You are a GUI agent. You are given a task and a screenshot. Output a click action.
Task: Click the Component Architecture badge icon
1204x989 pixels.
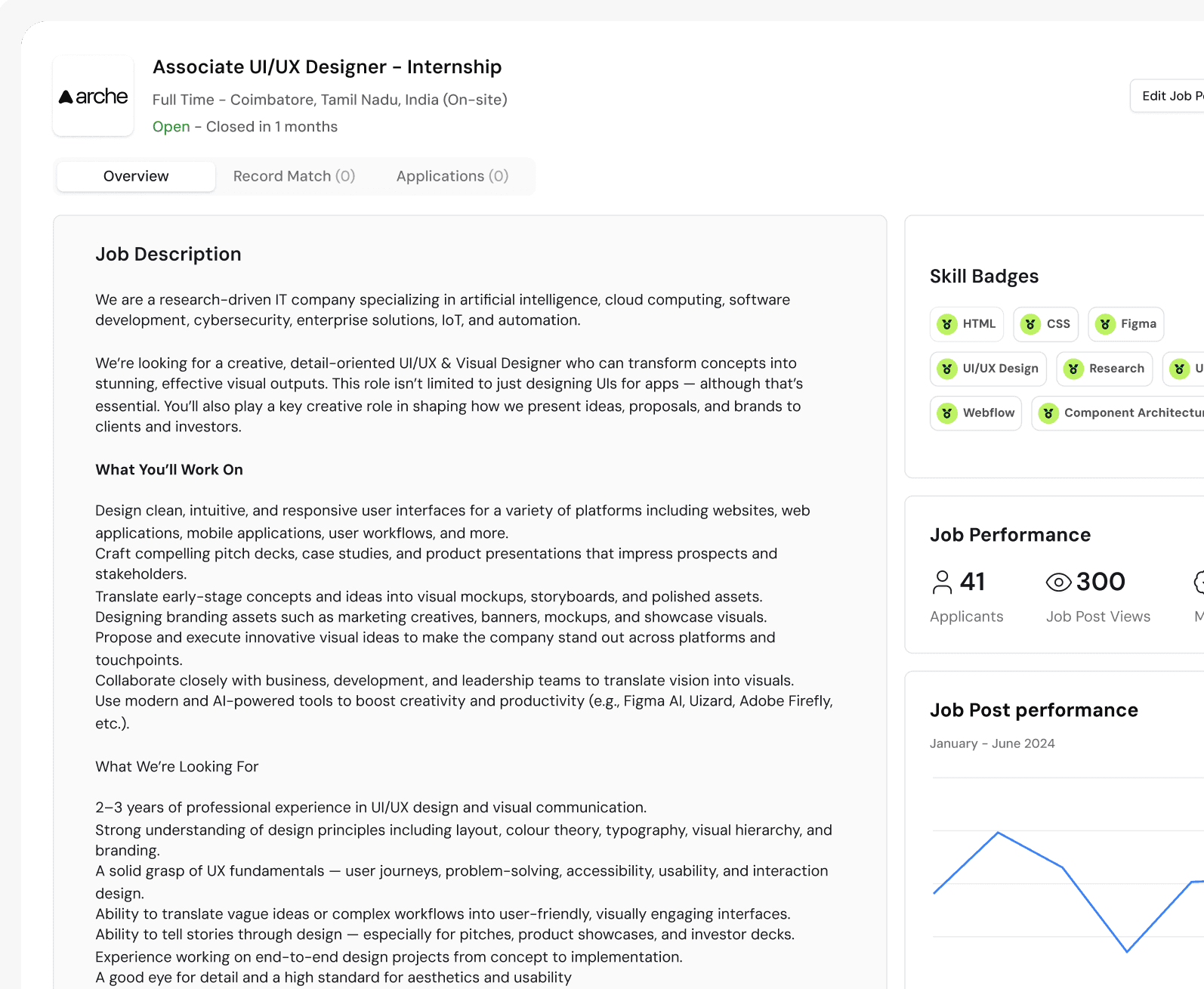[1048, 413]
